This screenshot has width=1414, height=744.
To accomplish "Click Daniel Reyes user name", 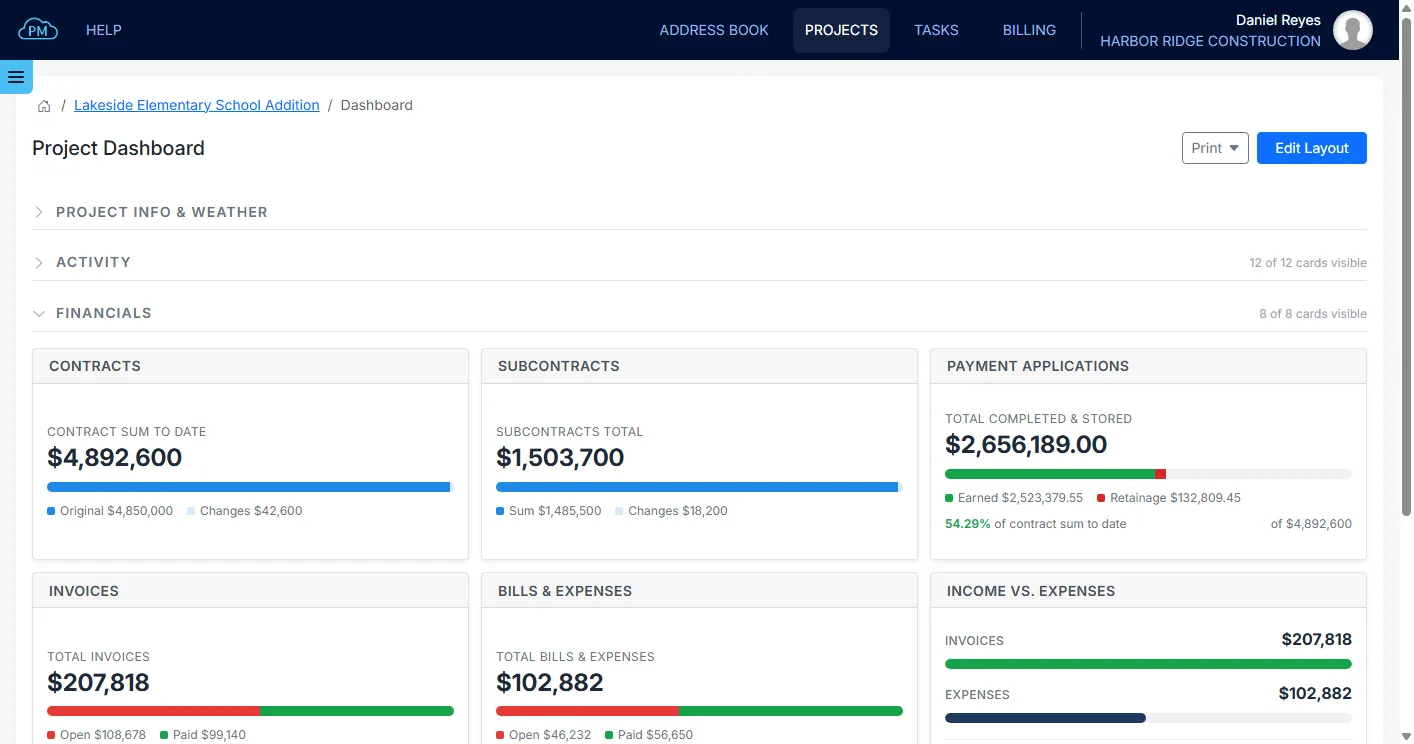I will (1278, 20).
